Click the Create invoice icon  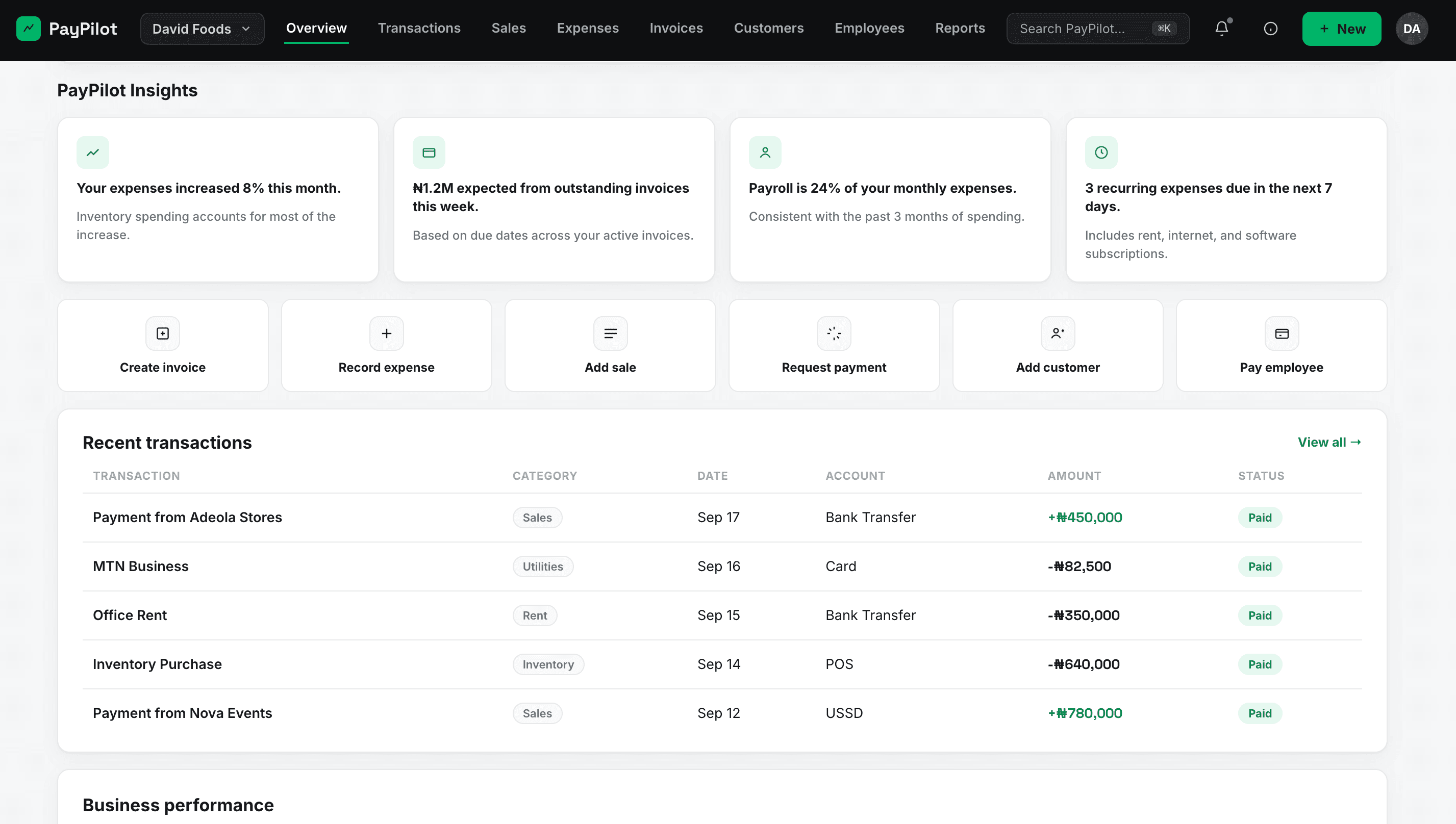(x=162, y=333)
